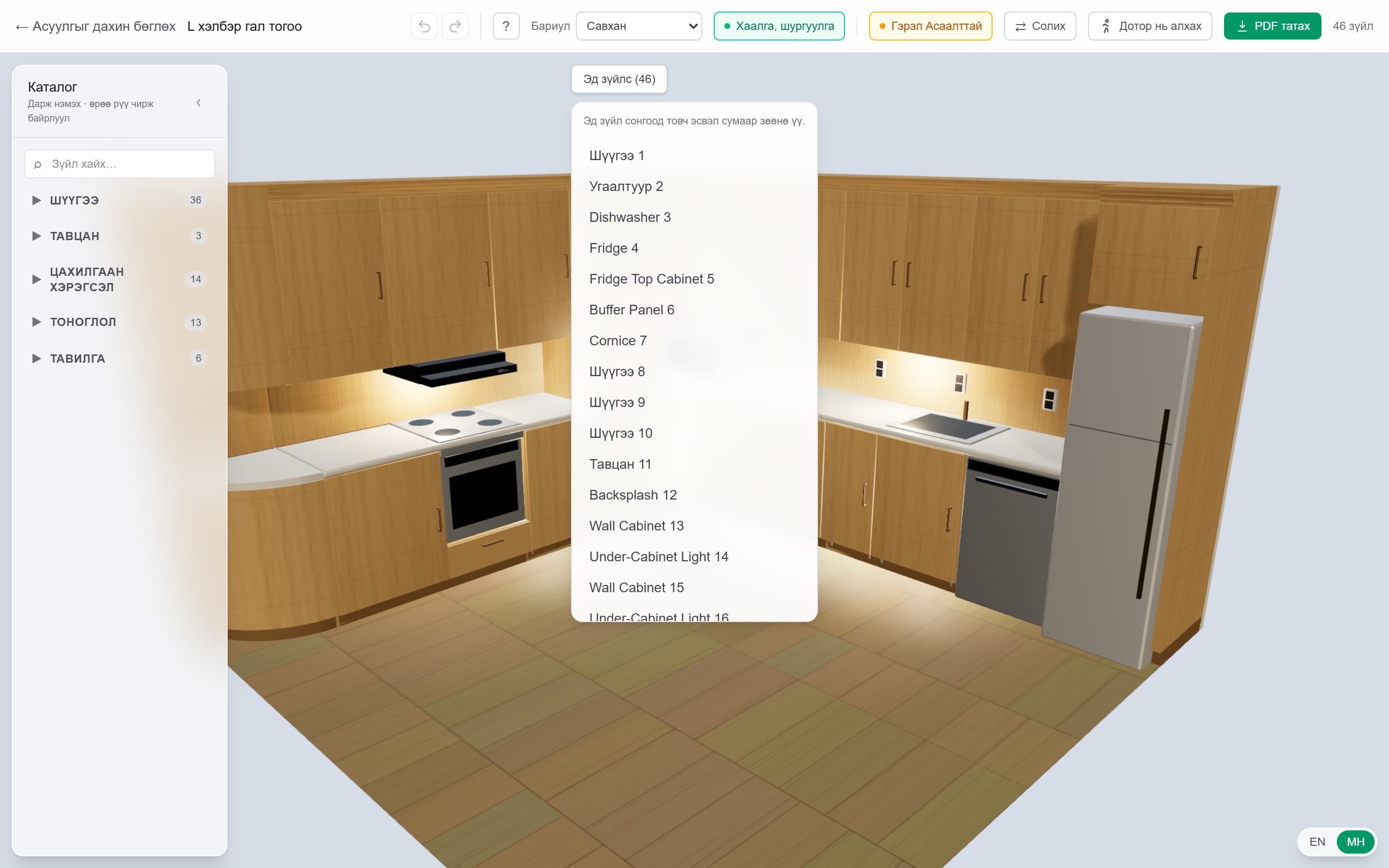Go back via Асуулгыг дахин бөглөх
Viewport: 1389px width, 868px height.
coord(95,27)
